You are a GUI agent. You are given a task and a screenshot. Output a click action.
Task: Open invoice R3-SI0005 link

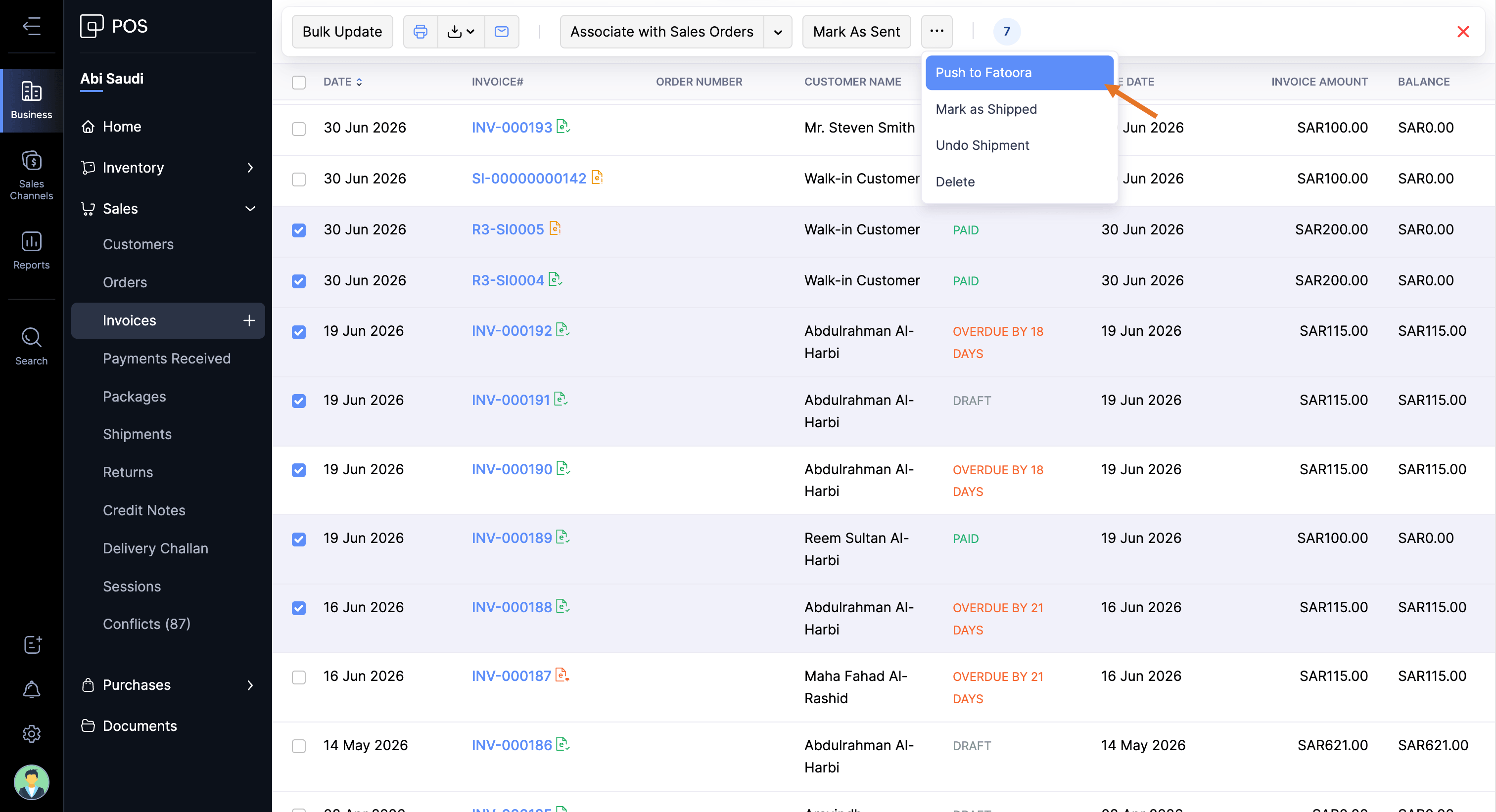click(x=508, y=230)
